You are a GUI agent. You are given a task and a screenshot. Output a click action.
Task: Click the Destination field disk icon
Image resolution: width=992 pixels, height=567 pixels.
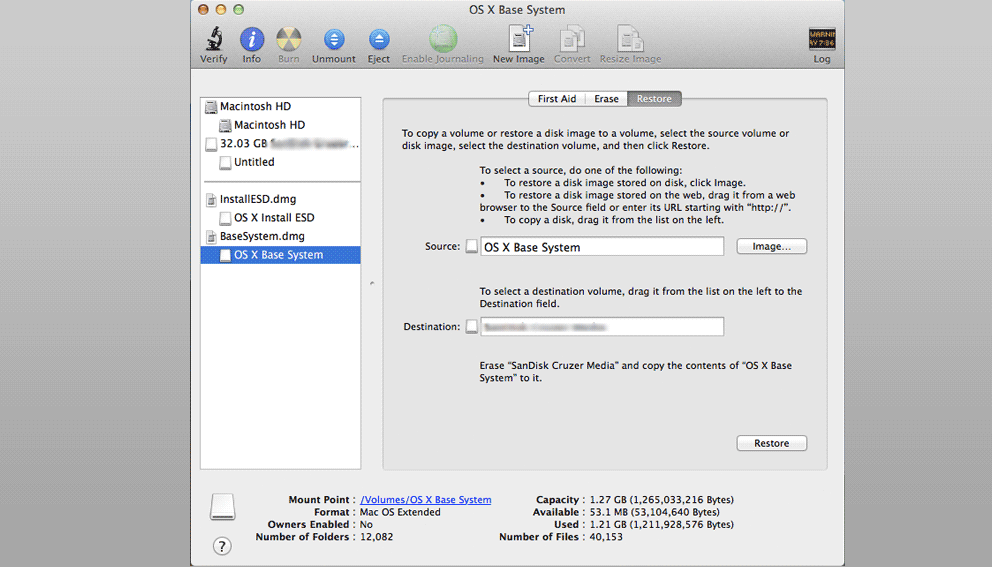point(471,327)
